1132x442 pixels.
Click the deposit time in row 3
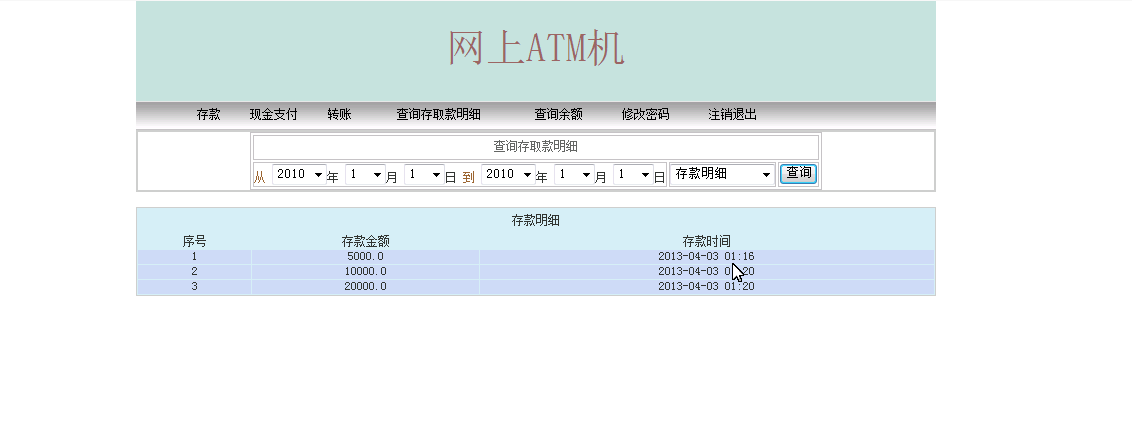[x=706, y=287]
